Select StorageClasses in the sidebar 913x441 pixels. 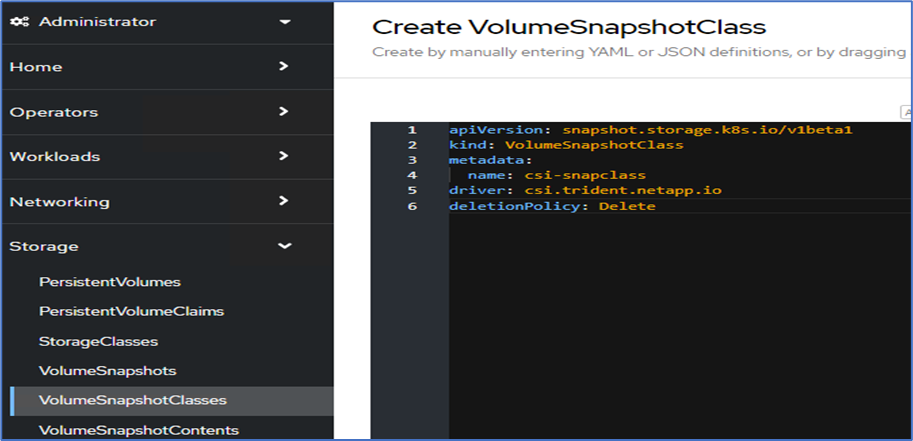click(x=98, y=341)
